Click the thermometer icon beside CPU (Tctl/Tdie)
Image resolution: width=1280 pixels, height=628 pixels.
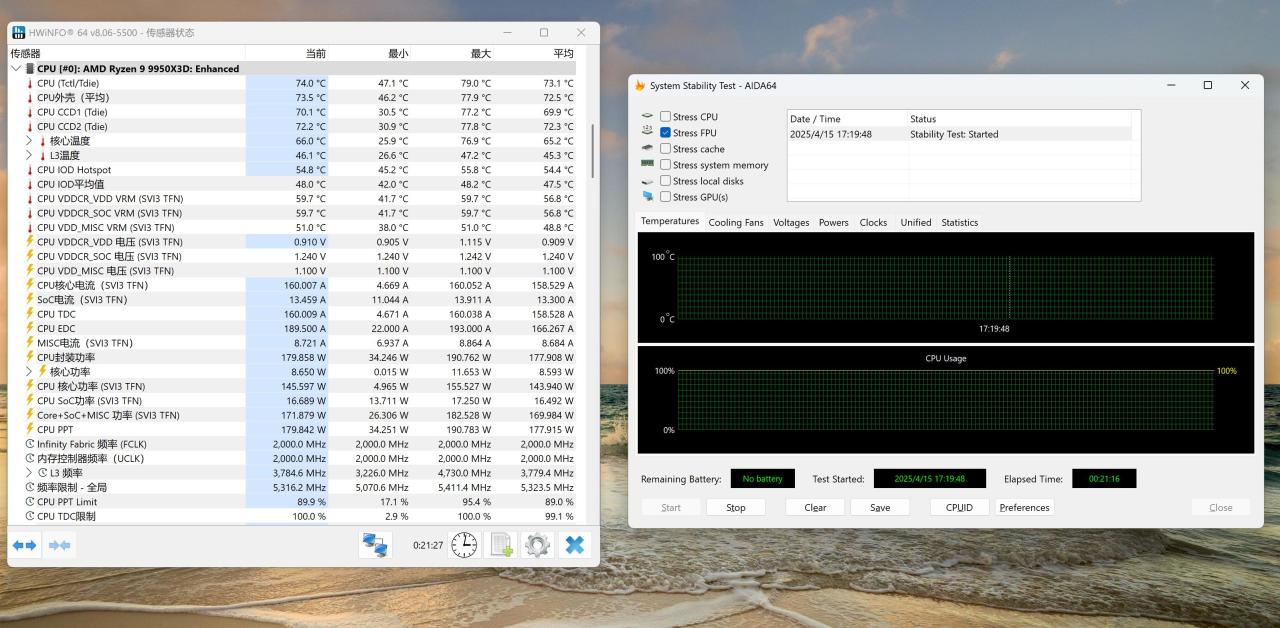(30, 83)
